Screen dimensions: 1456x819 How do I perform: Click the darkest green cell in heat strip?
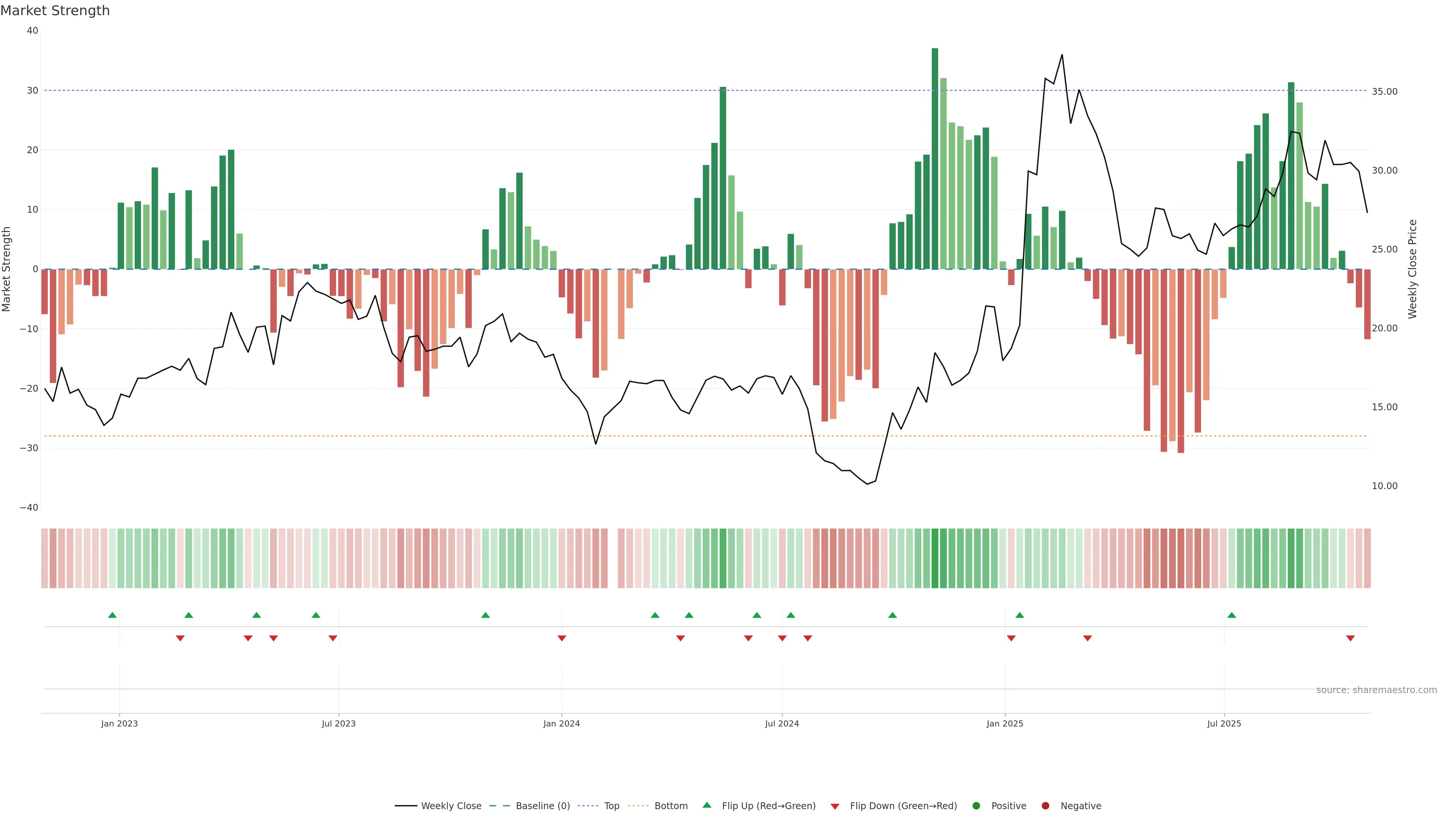pos(935,559)
